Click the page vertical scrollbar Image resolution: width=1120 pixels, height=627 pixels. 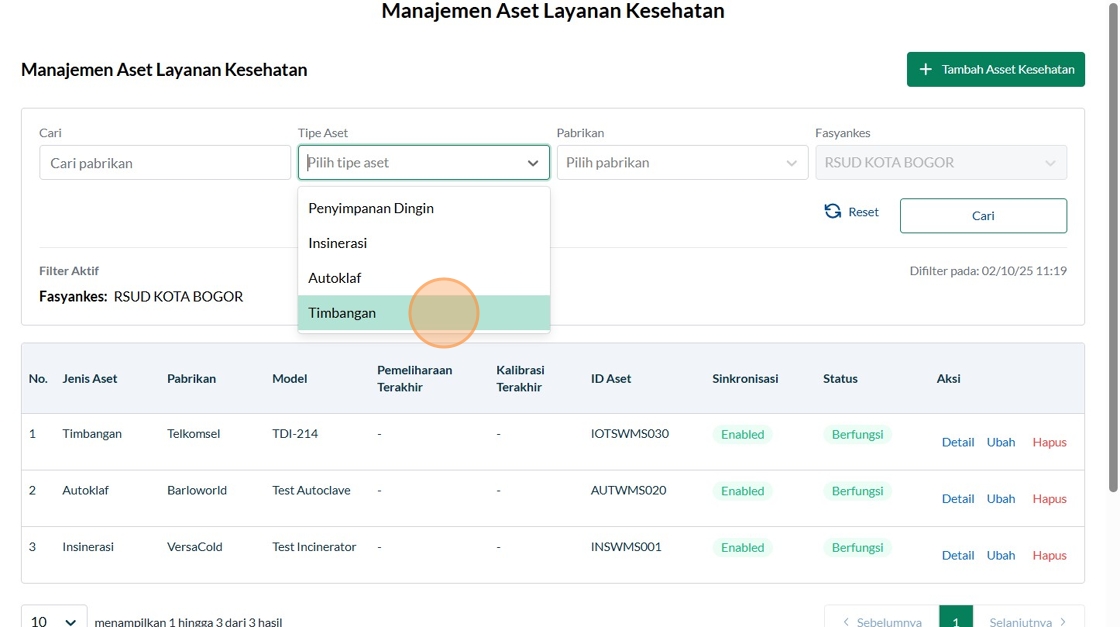pyautogui.click(x=1113, y=246)
